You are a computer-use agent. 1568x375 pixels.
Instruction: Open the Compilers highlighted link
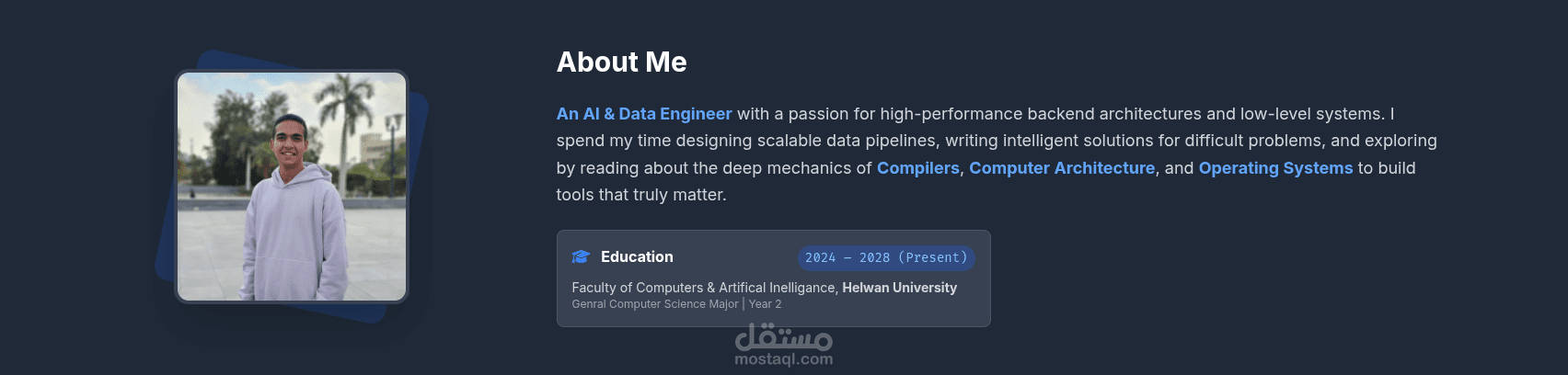tap(917, 168)
